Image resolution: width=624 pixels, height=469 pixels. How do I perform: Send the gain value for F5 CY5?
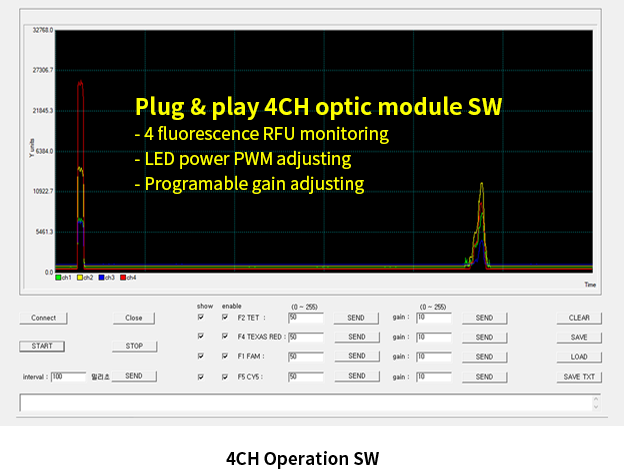pos(484,376)
